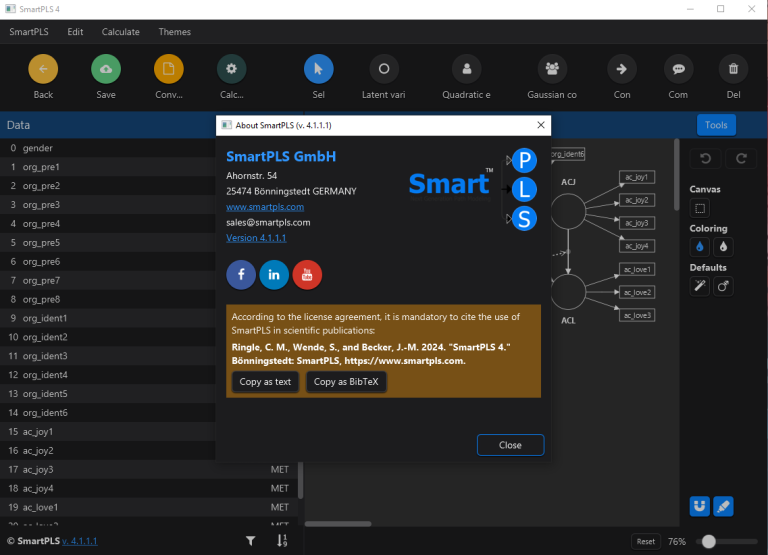Viewport: 768px width, 555px height.
Task: Select the org_ident6 data row
Action: [108, 413]
